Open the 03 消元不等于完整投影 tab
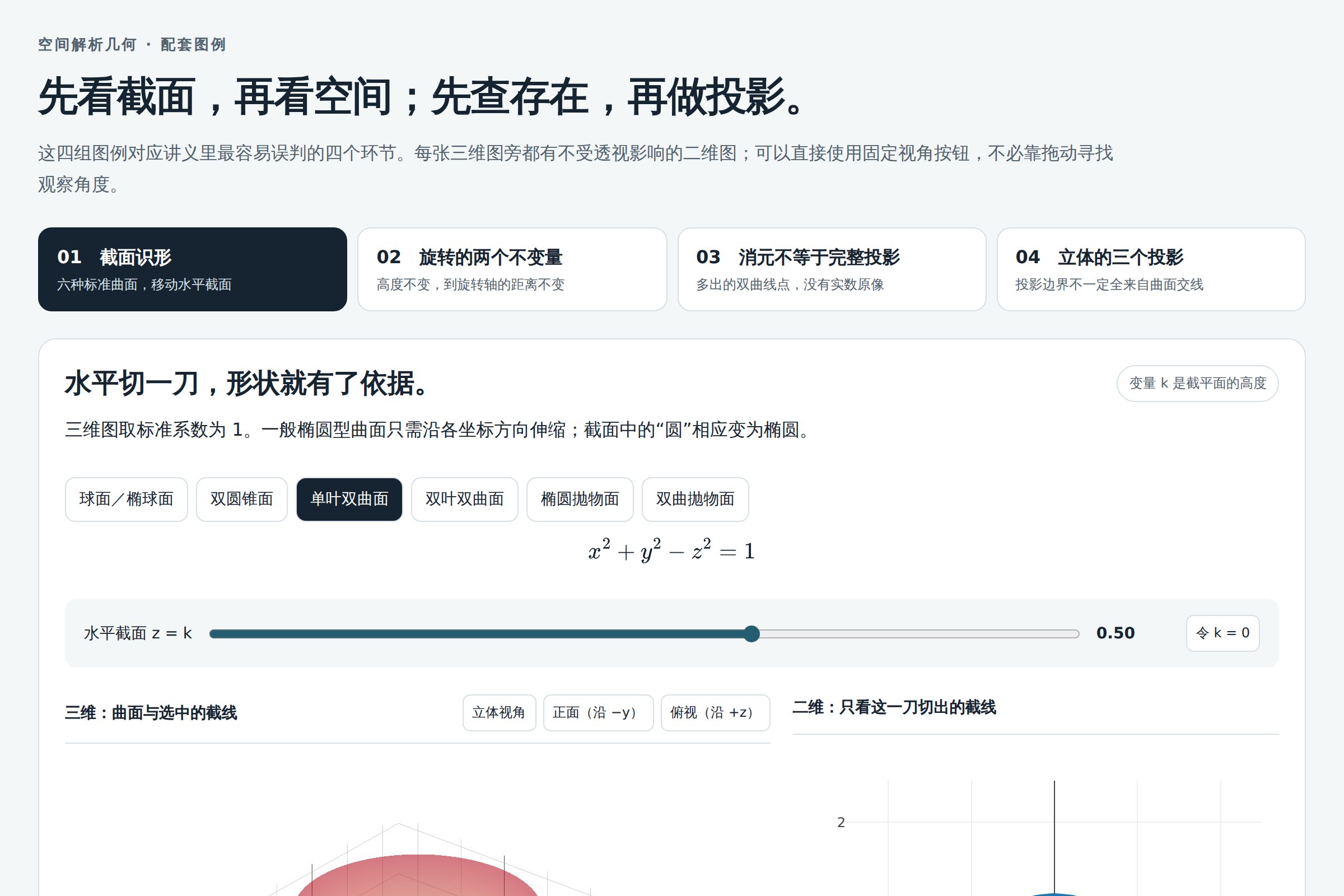This screenshot has width=1344, height=896. [x=832, y=269]
